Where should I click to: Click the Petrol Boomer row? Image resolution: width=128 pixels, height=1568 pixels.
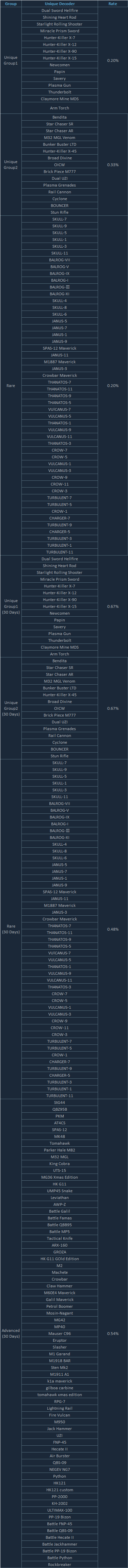click(60, 1306)
